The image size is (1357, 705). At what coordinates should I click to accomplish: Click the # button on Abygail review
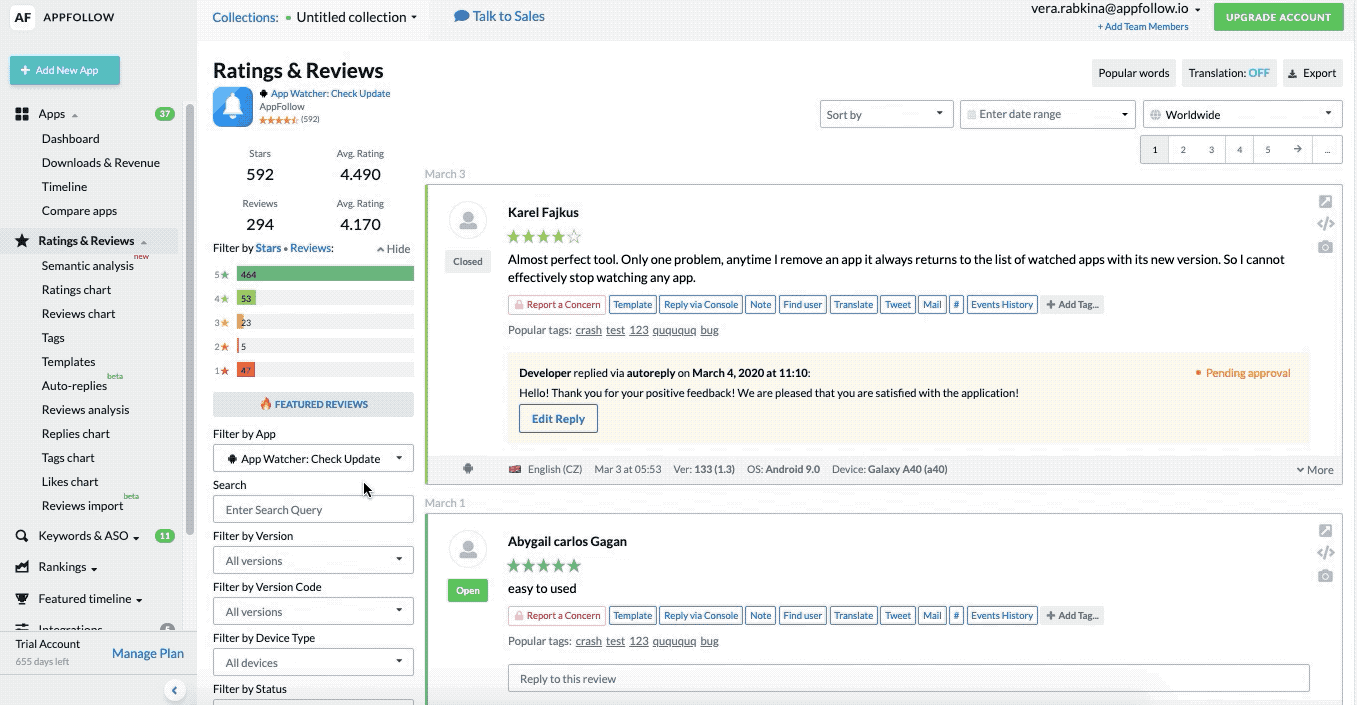click(956, 615)
